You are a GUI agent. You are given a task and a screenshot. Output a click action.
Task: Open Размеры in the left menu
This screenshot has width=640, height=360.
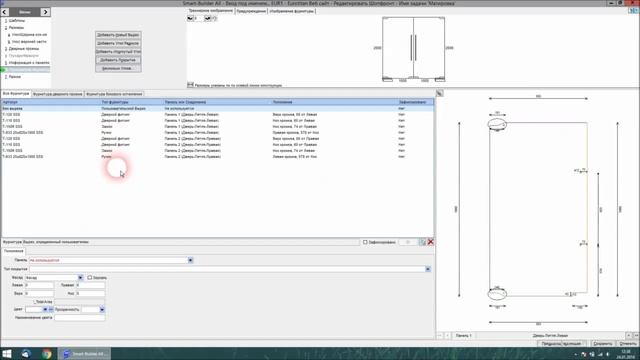pos(16,28)
